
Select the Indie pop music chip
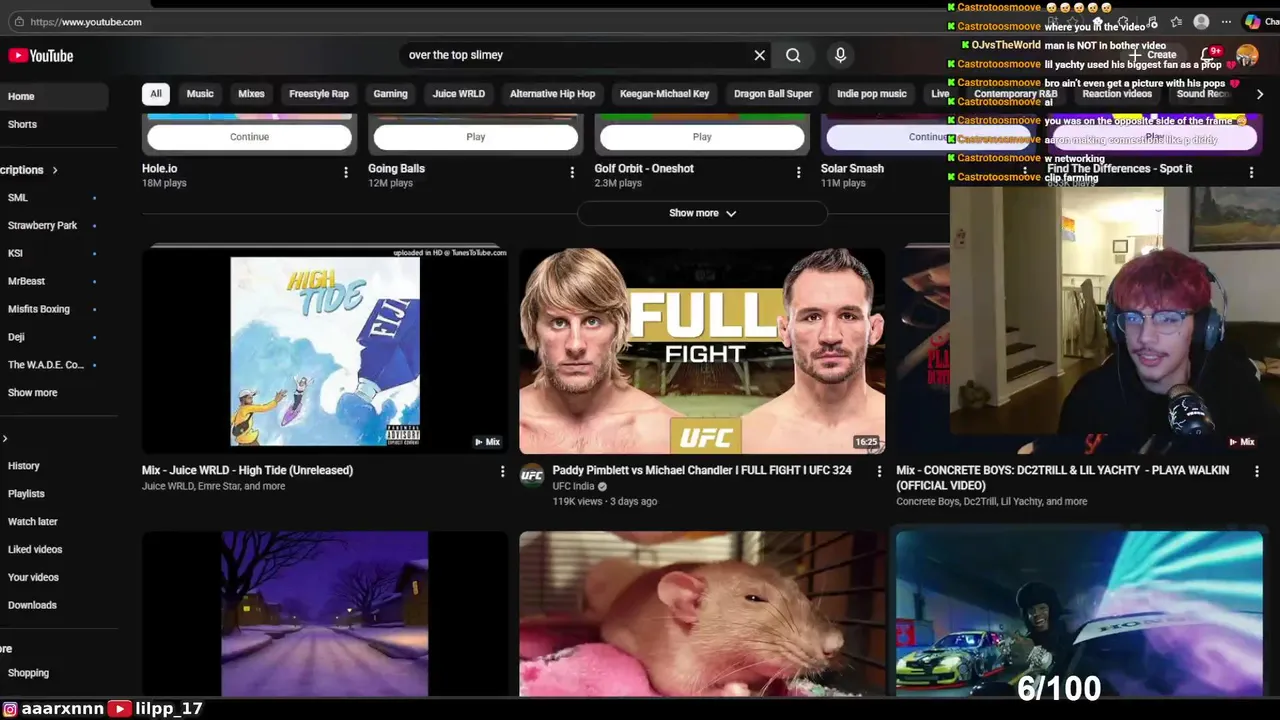[x=872, y=94]
